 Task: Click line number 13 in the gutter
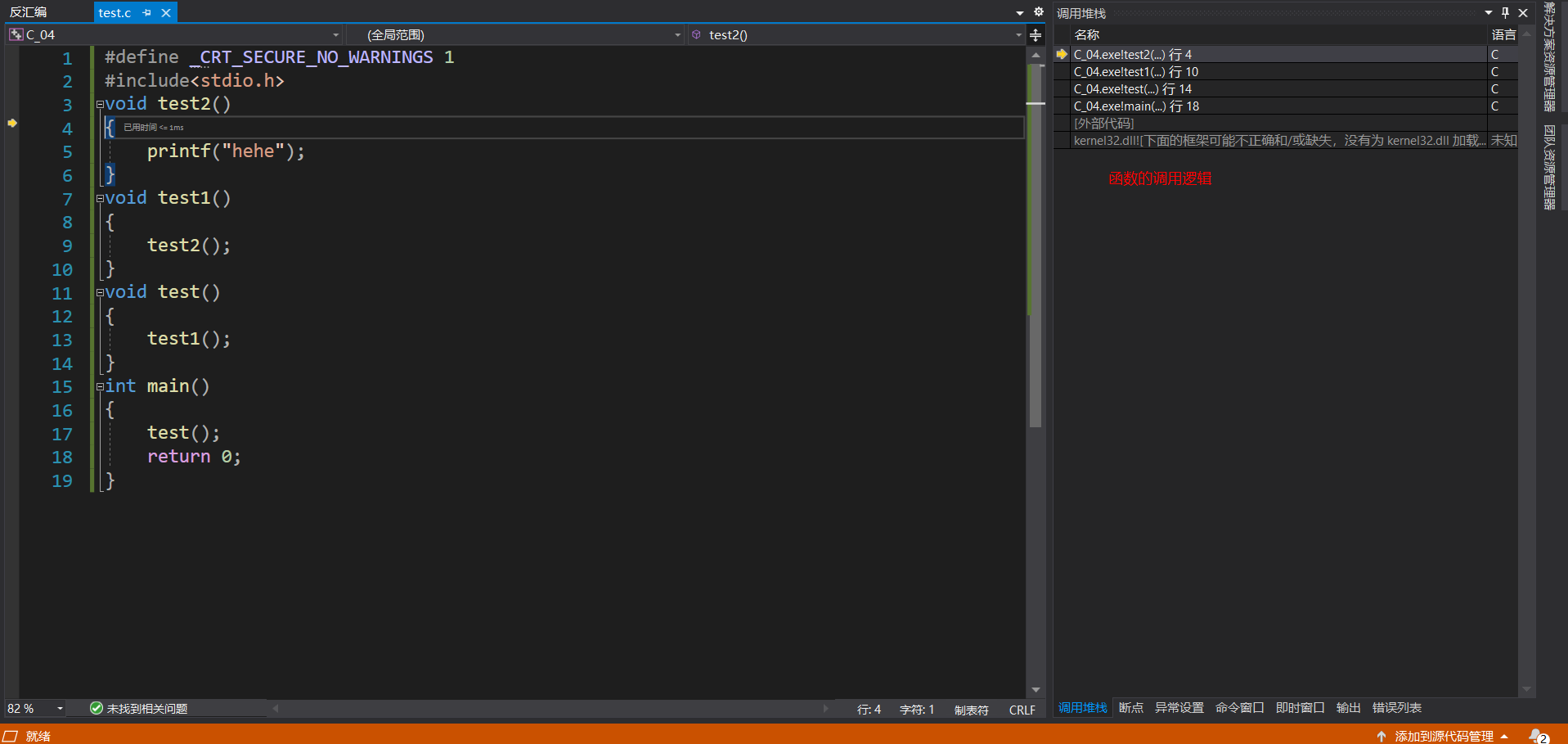[x=62, y=340]
